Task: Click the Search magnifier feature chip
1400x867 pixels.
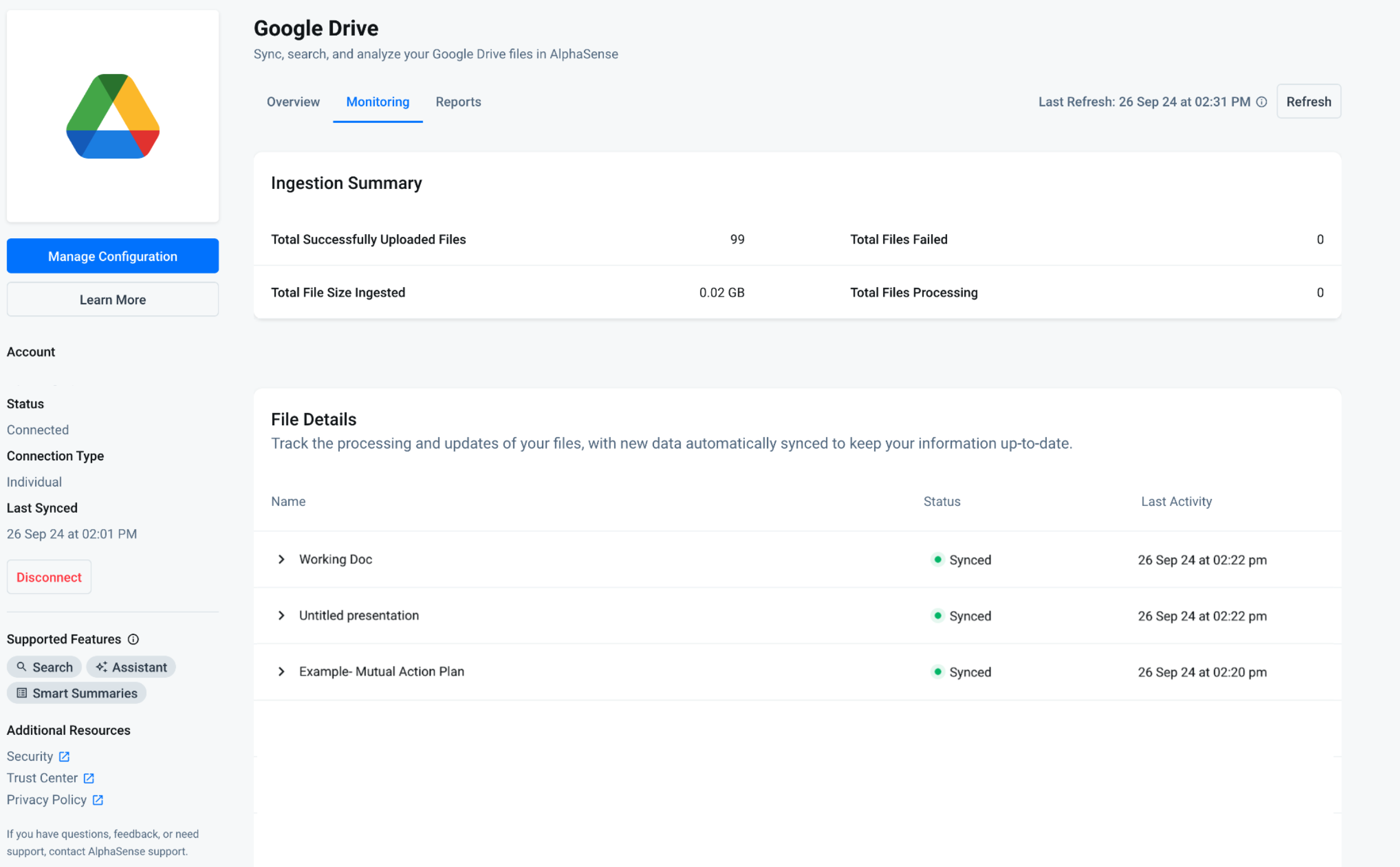Action: [44, 667]
